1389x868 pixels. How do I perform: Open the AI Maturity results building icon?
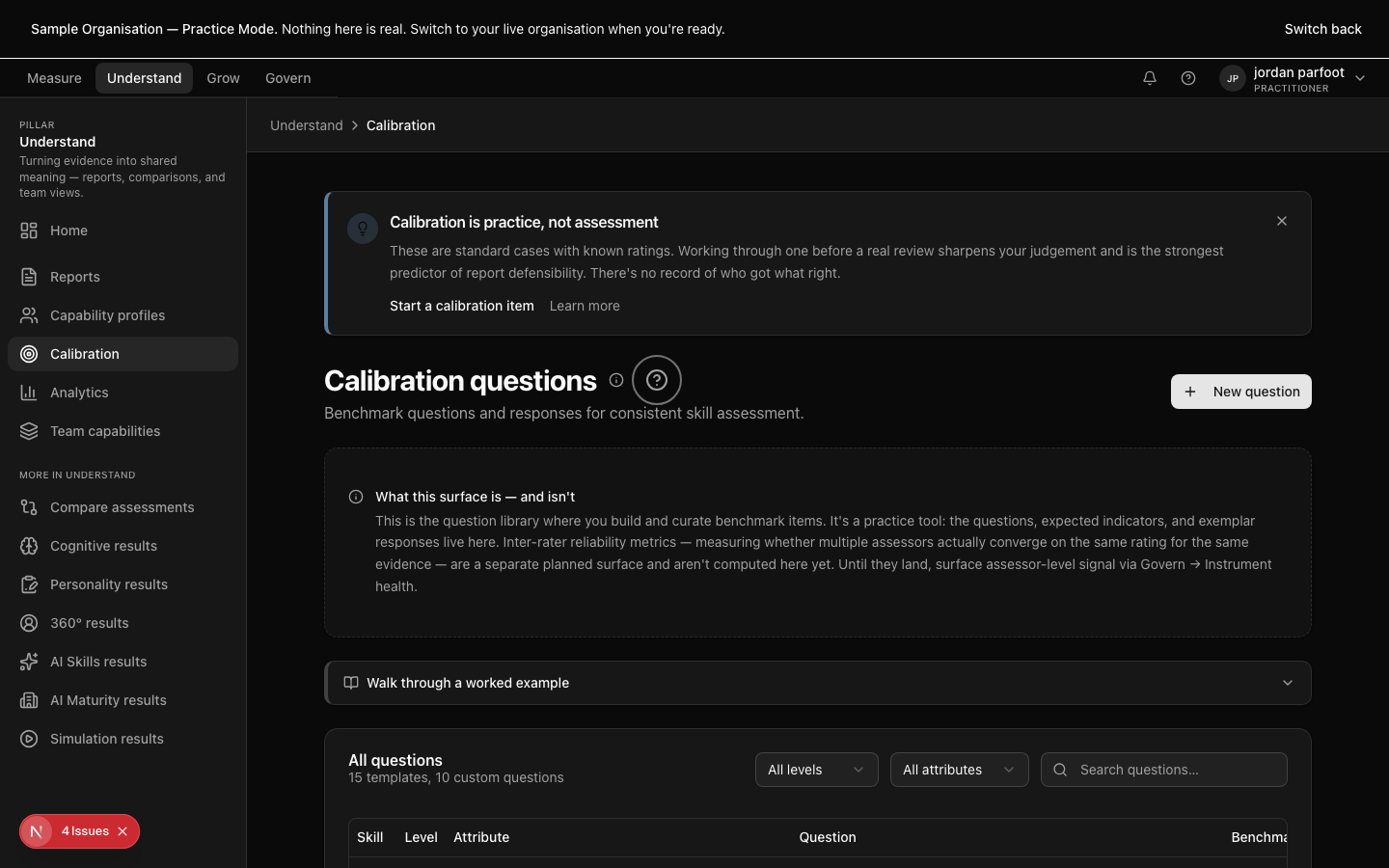pos(29,700)
